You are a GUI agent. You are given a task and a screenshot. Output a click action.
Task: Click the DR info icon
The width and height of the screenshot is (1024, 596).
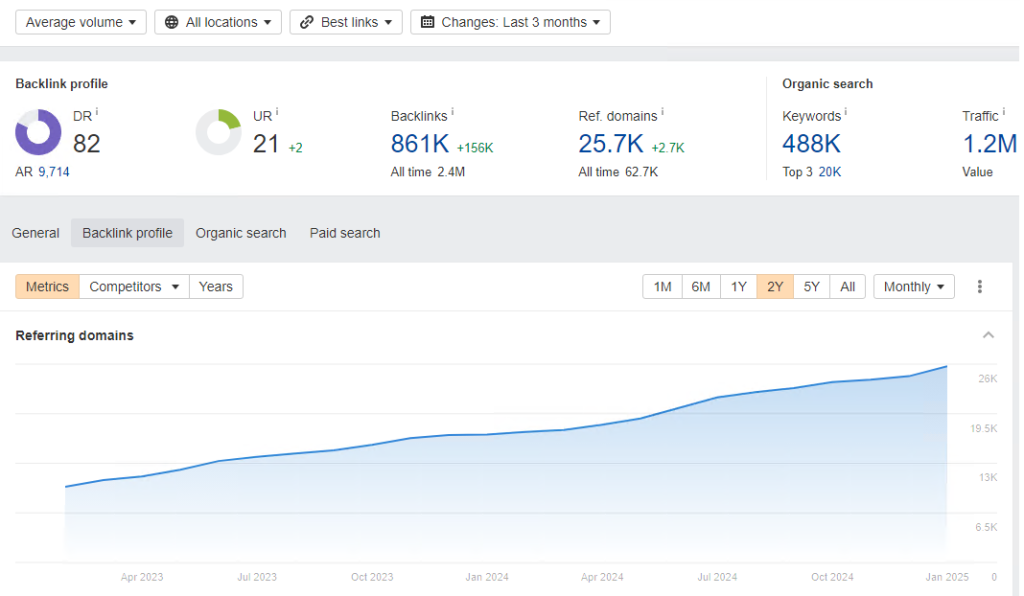tap(97, 113)
